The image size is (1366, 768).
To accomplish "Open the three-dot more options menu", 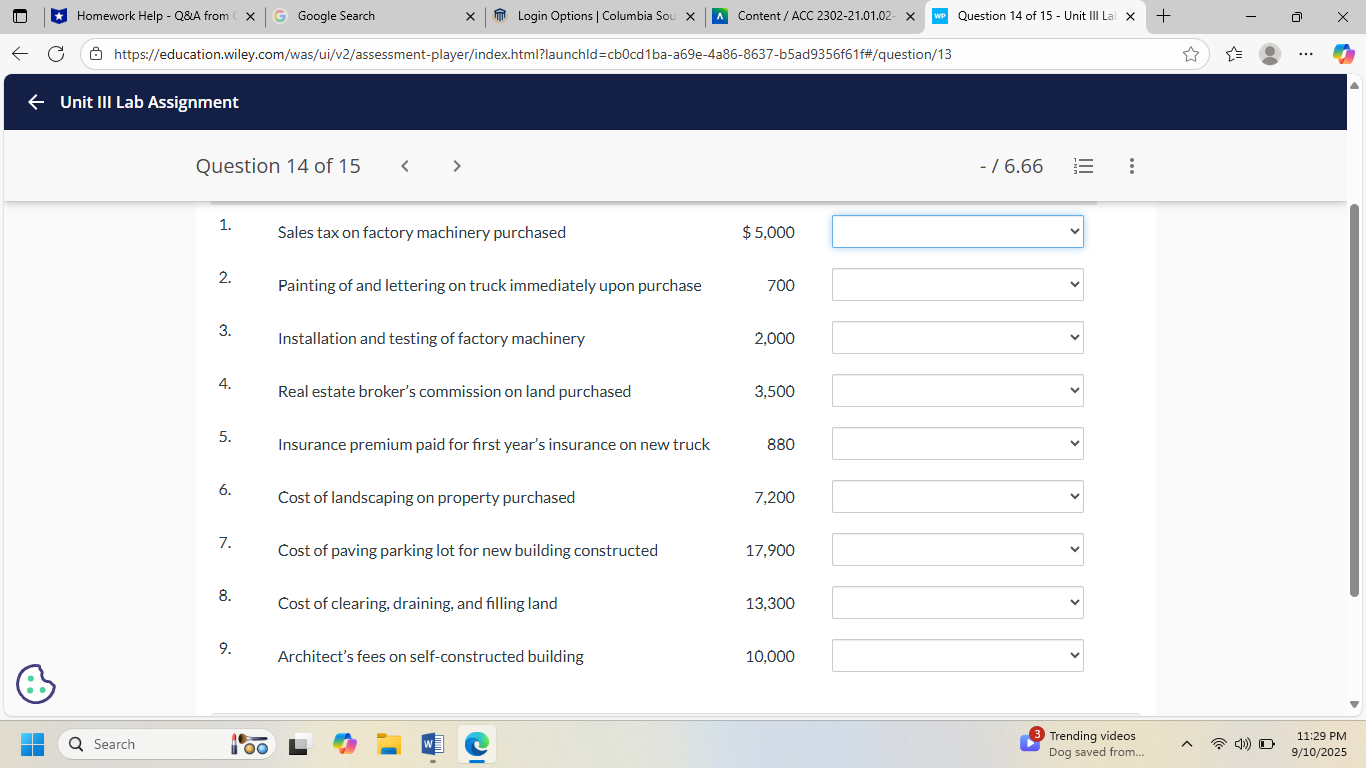I will pos(1132,166).
